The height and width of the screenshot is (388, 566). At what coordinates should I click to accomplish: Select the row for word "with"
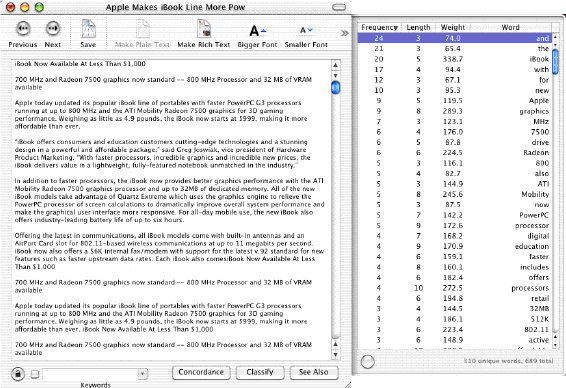454,70
